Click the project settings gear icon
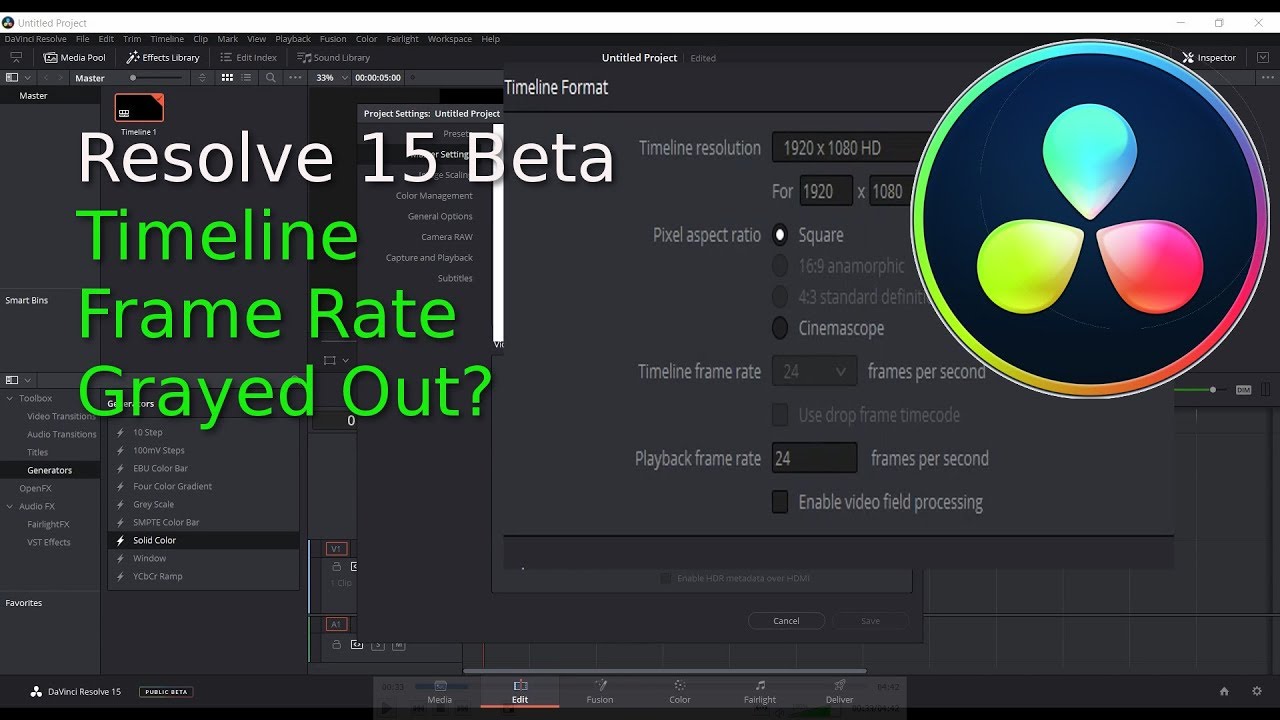Viewport: 1280px width, 720px height. click(1257, 691)
